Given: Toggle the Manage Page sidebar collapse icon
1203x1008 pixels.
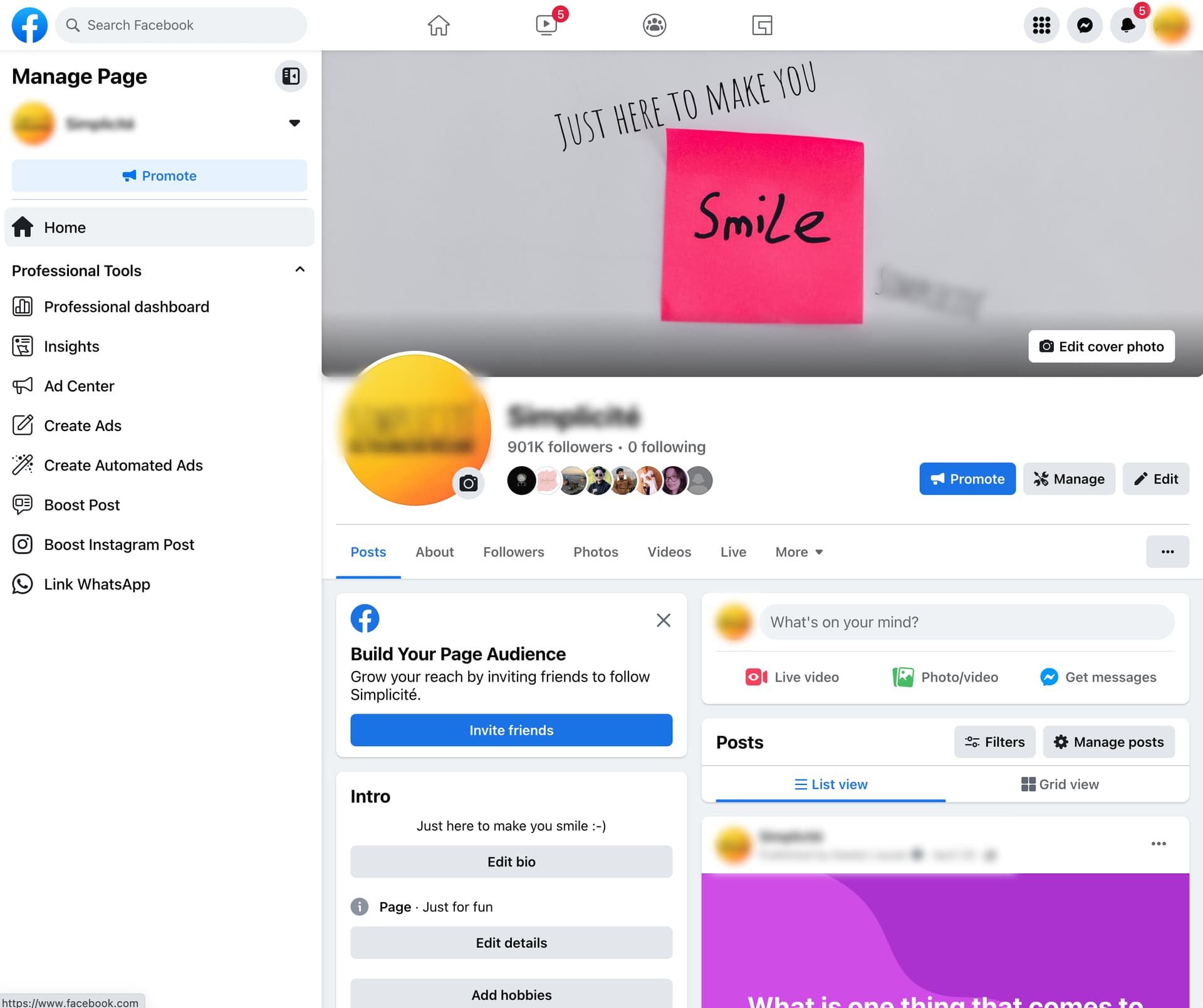Looking at the screenshot, I should point(291,76).
